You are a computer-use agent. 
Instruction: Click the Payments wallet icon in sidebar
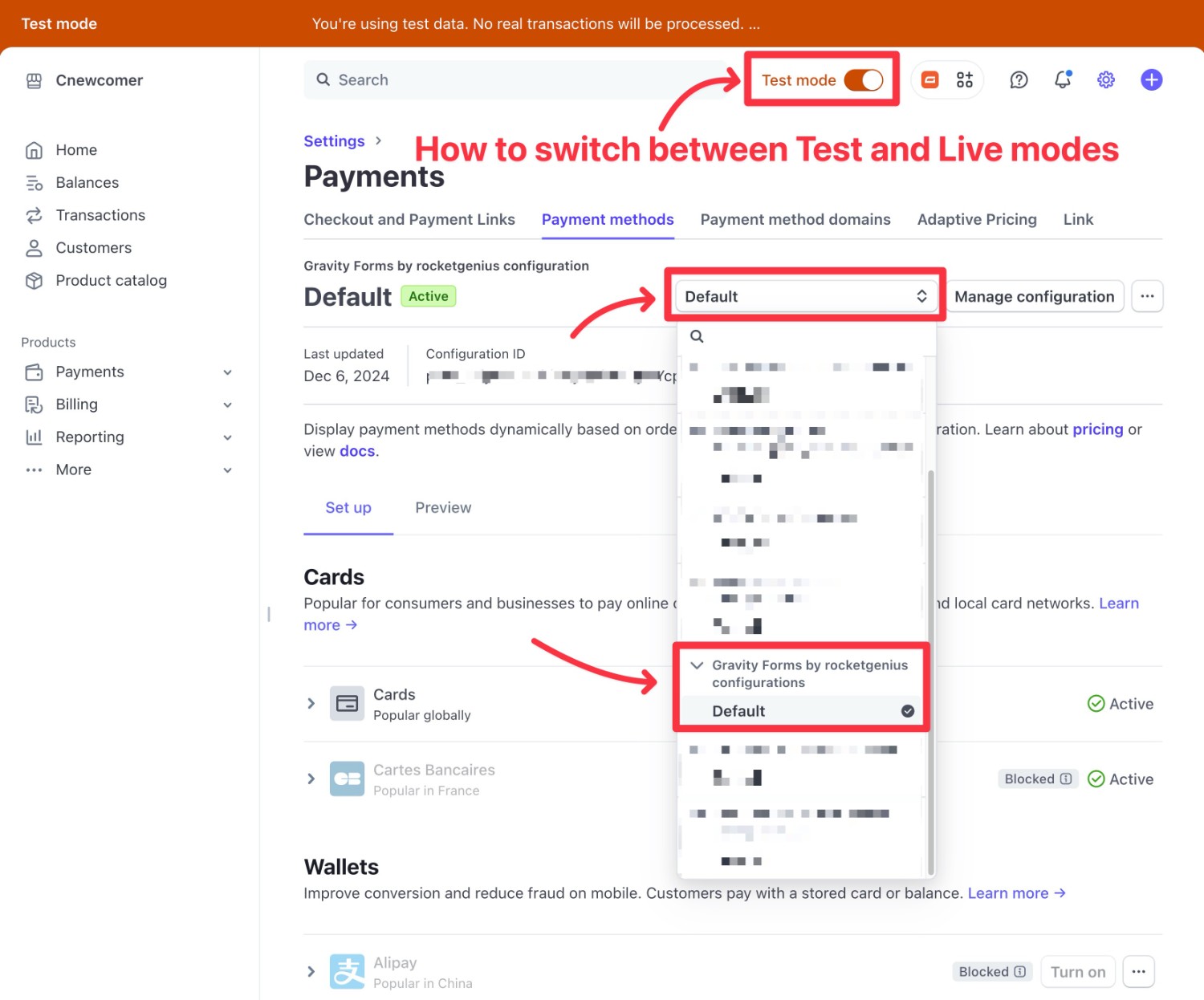34,372
